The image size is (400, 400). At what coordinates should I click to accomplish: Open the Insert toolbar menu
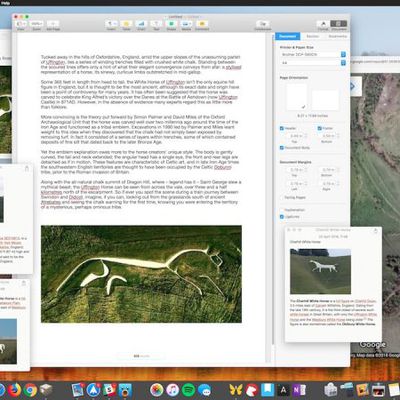pyautogui.click(x=111, y=24)
